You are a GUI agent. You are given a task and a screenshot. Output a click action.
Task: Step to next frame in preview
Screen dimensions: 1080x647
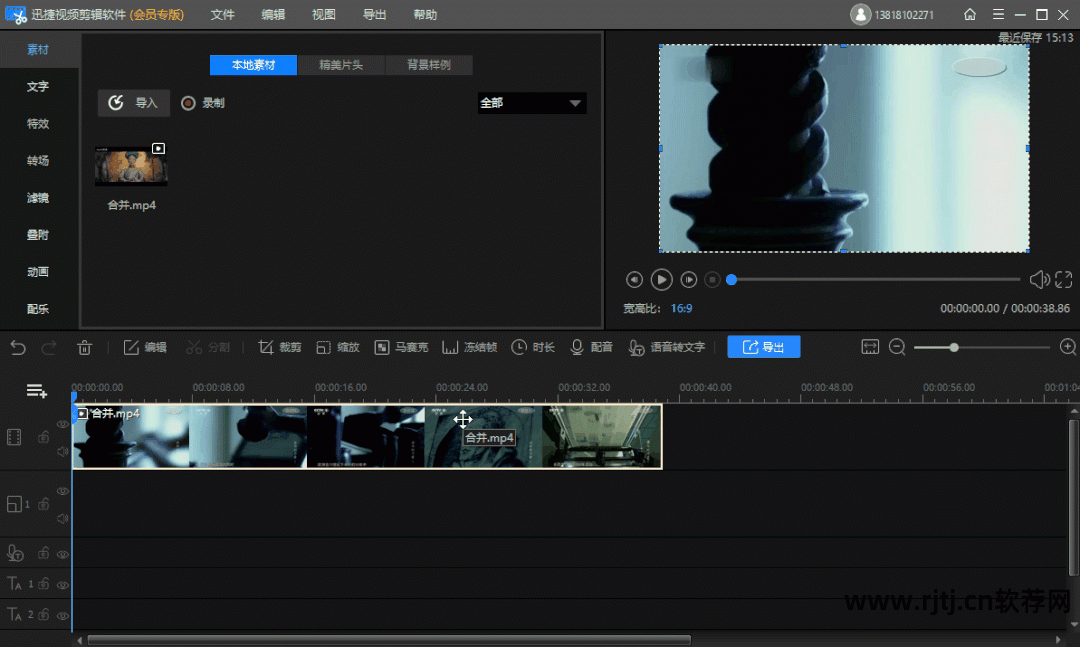coord(689,279)
